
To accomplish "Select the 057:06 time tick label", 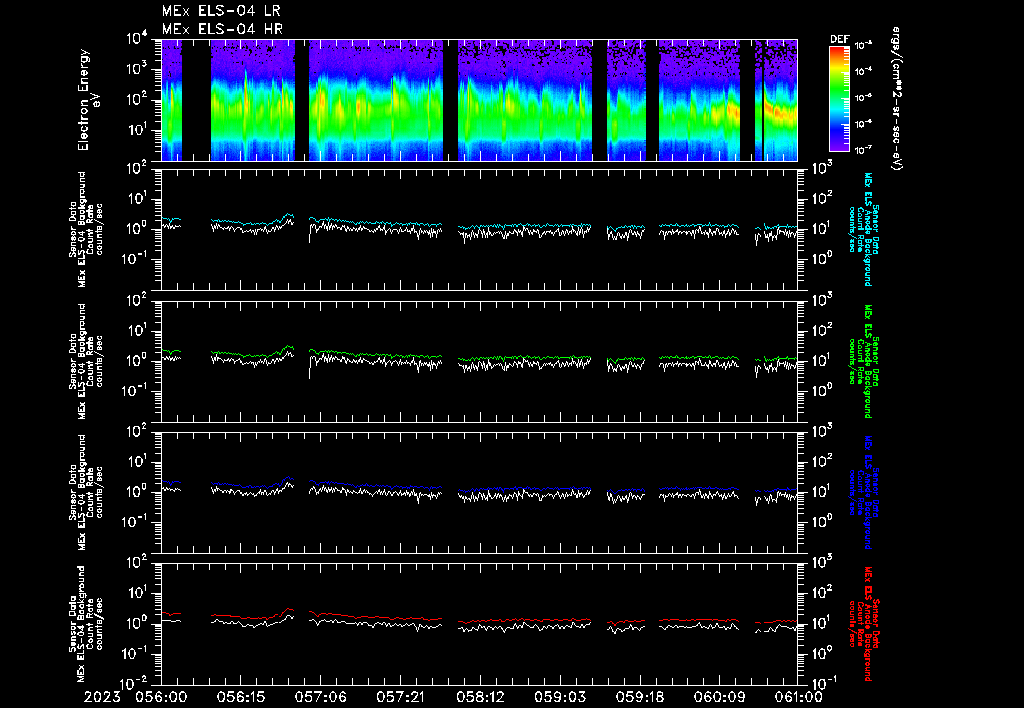I will (321, 697).
